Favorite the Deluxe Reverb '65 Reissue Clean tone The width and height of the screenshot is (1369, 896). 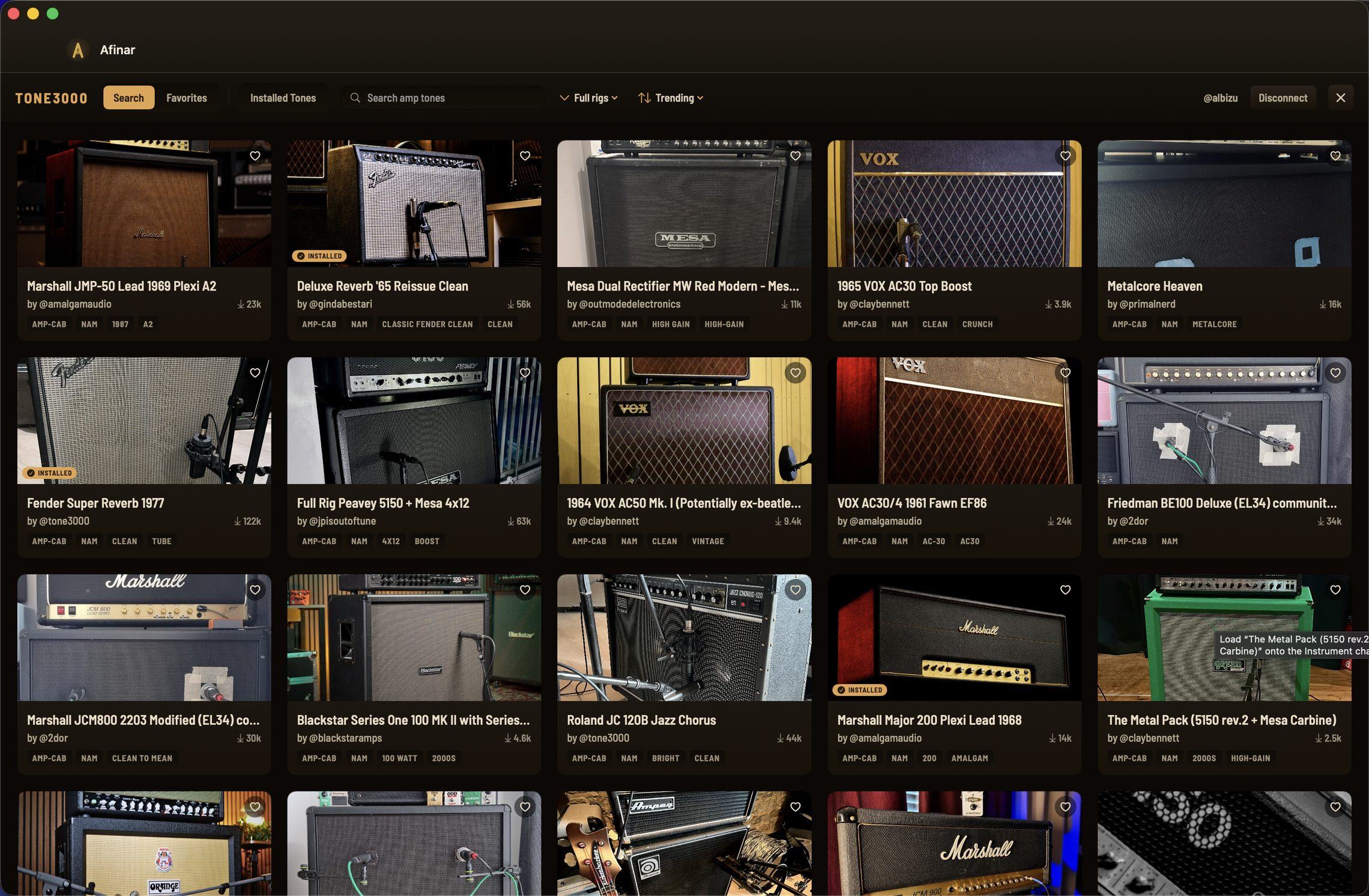[x=525, y=156]
